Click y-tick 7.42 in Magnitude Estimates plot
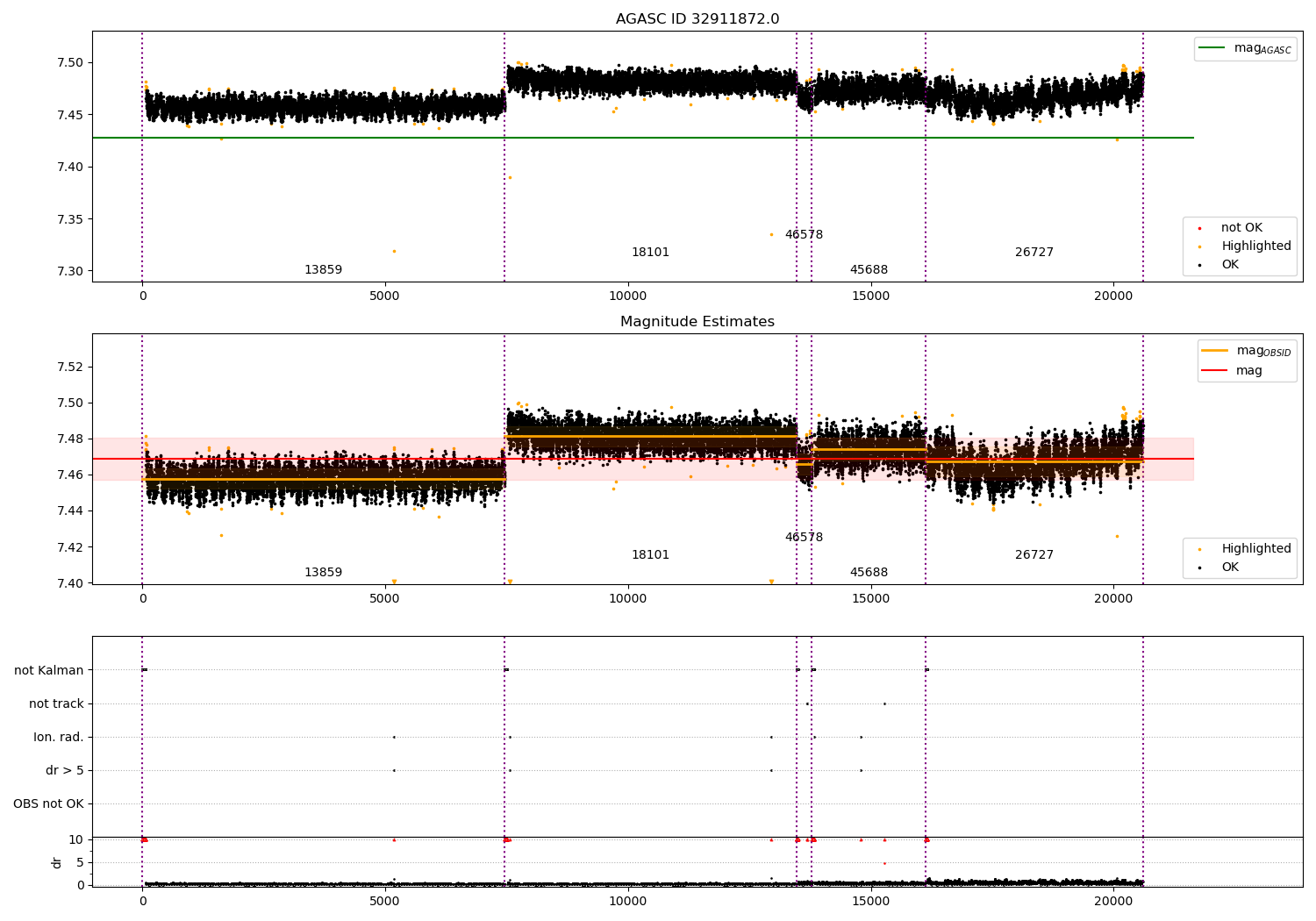 tap(68, 547)
